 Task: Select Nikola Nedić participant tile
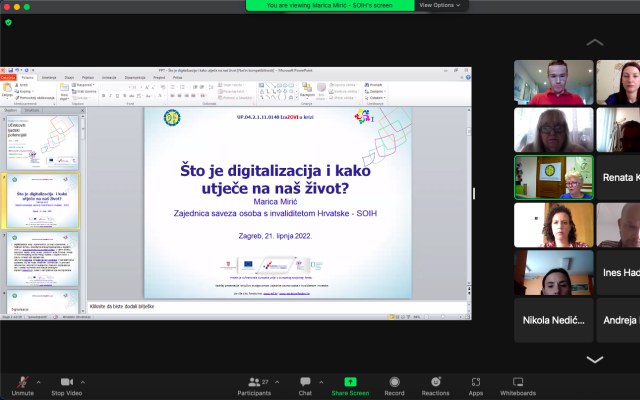point(553,320)
